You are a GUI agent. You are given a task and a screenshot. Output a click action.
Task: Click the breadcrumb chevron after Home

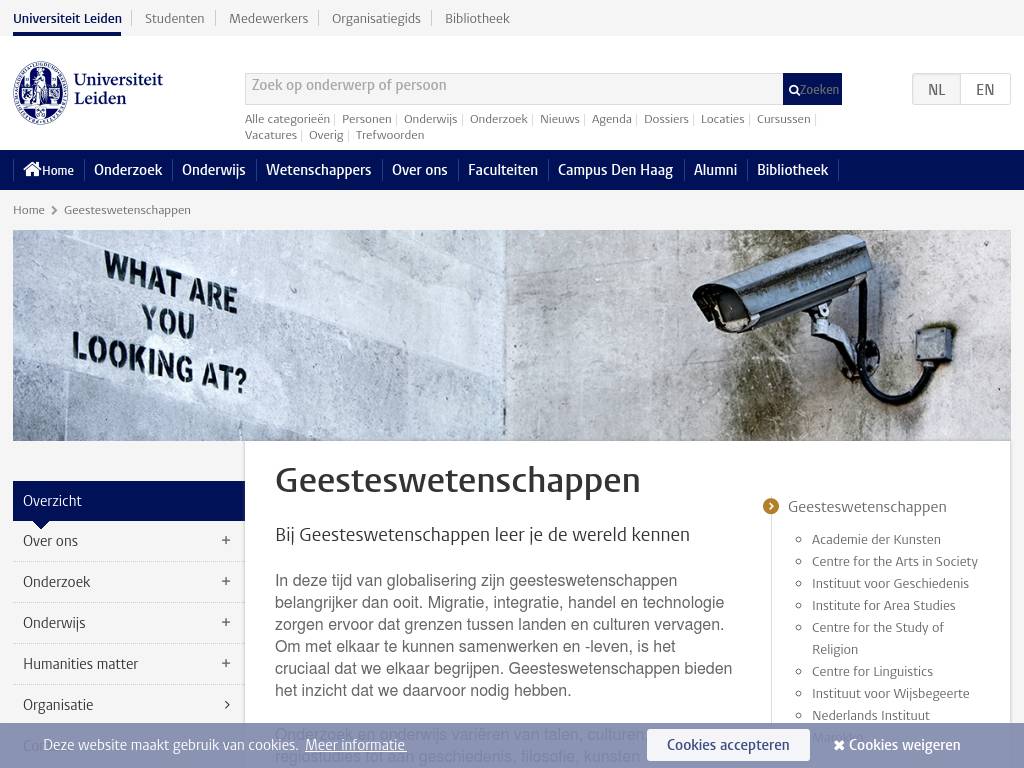54,210
